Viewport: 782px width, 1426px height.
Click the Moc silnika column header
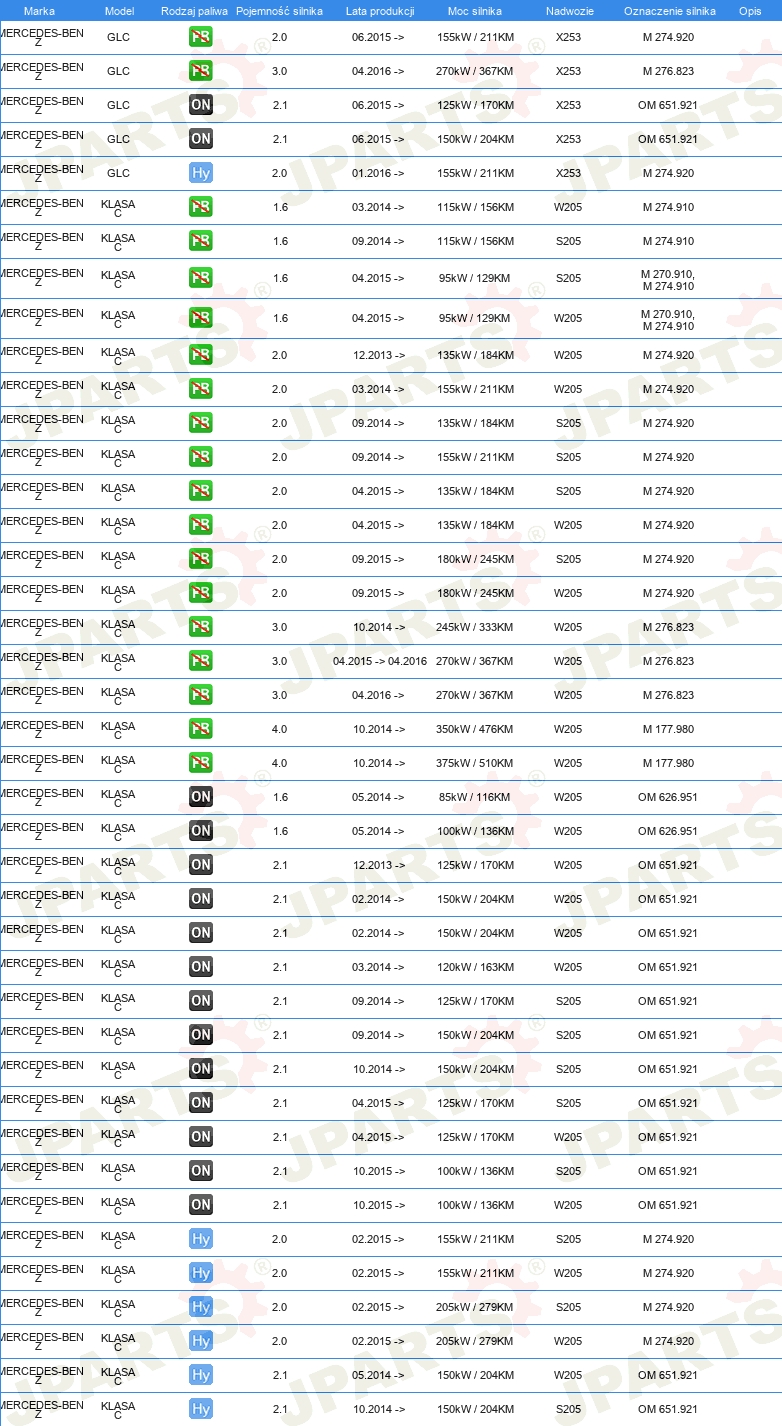coord(475,11)
